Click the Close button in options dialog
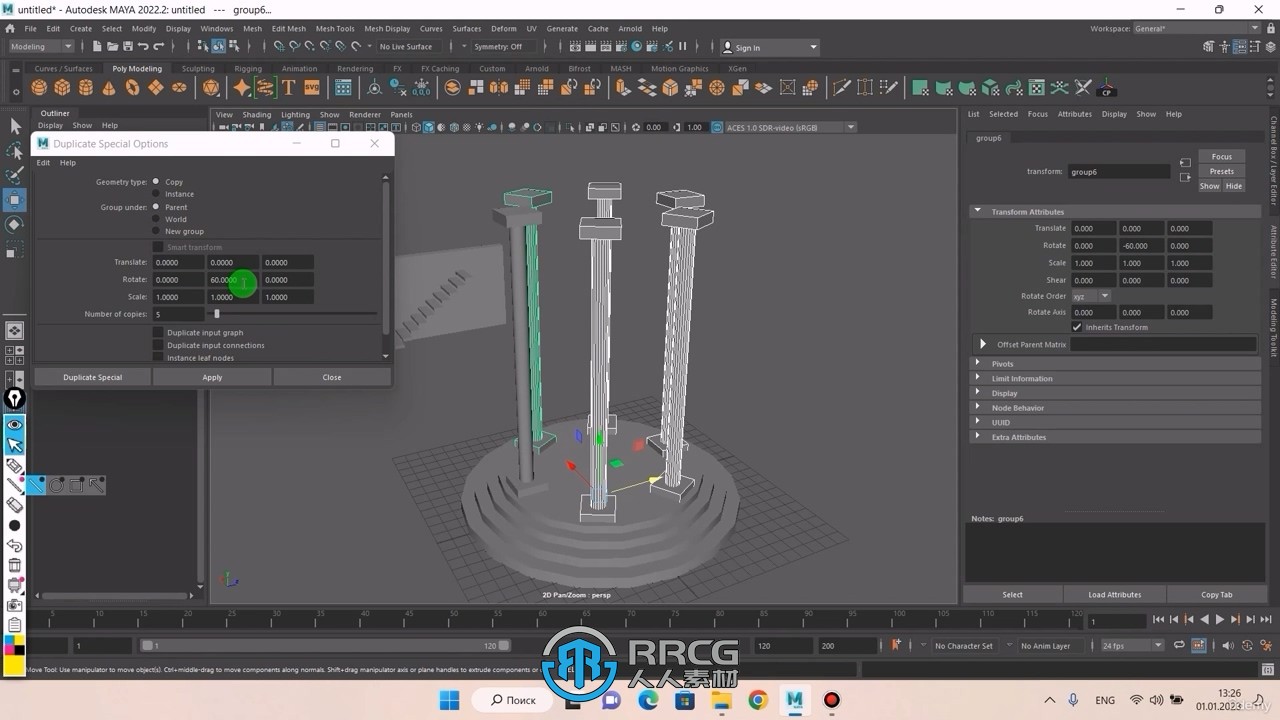This screenshot has width=1280, height=720. tap(332, 377)
